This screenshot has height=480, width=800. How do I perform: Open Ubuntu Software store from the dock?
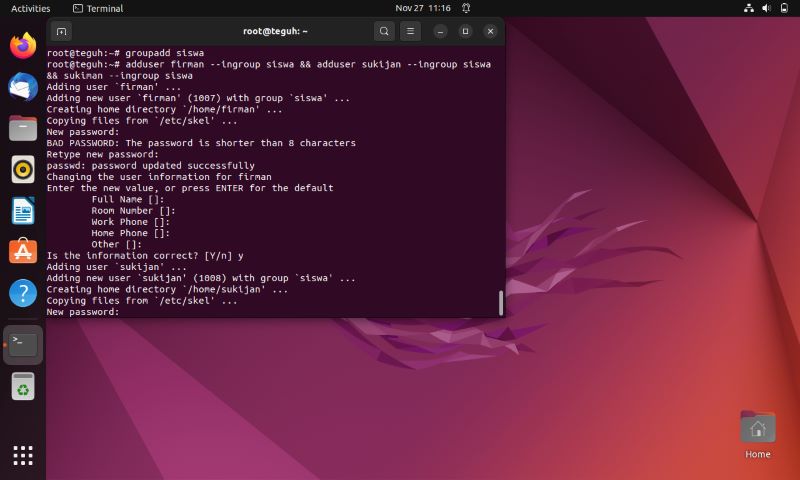23,251
